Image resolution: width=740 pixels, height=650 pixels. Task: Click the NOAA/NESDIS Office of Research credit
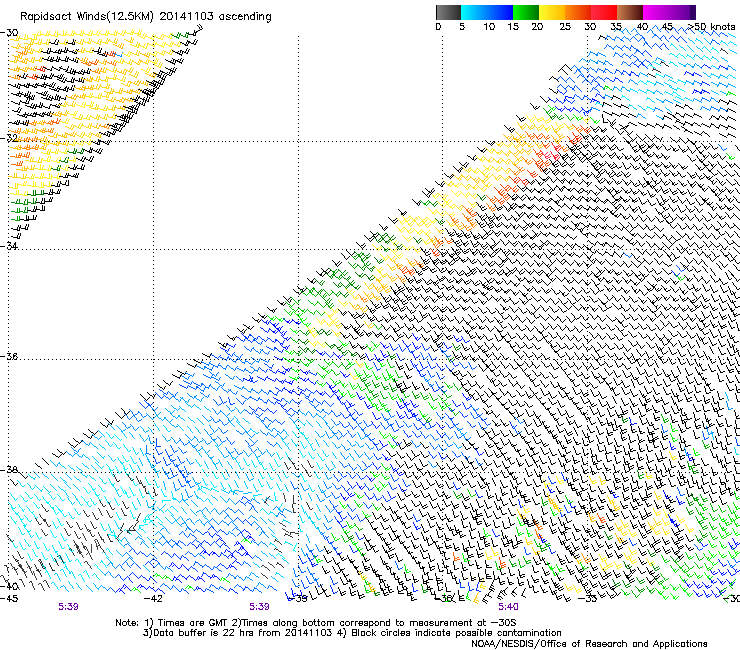point(589,644)
